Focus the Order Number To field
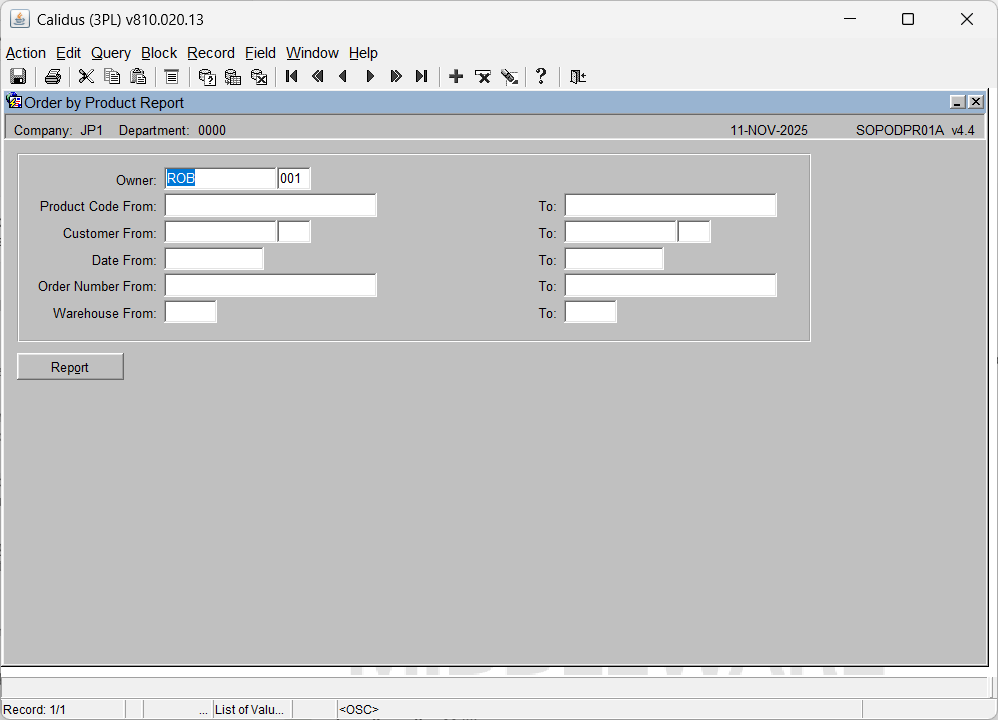 (x=670, y=286)
